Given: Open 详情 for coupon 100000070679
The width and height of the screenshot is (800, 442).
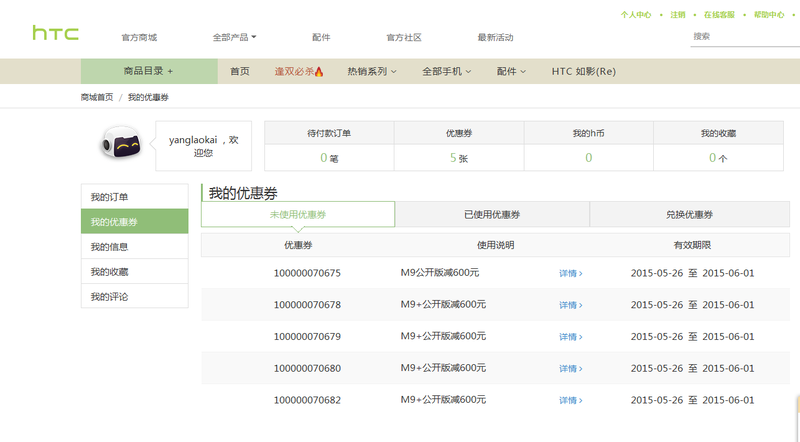Looking at the screenshot, I should [570, 336].
